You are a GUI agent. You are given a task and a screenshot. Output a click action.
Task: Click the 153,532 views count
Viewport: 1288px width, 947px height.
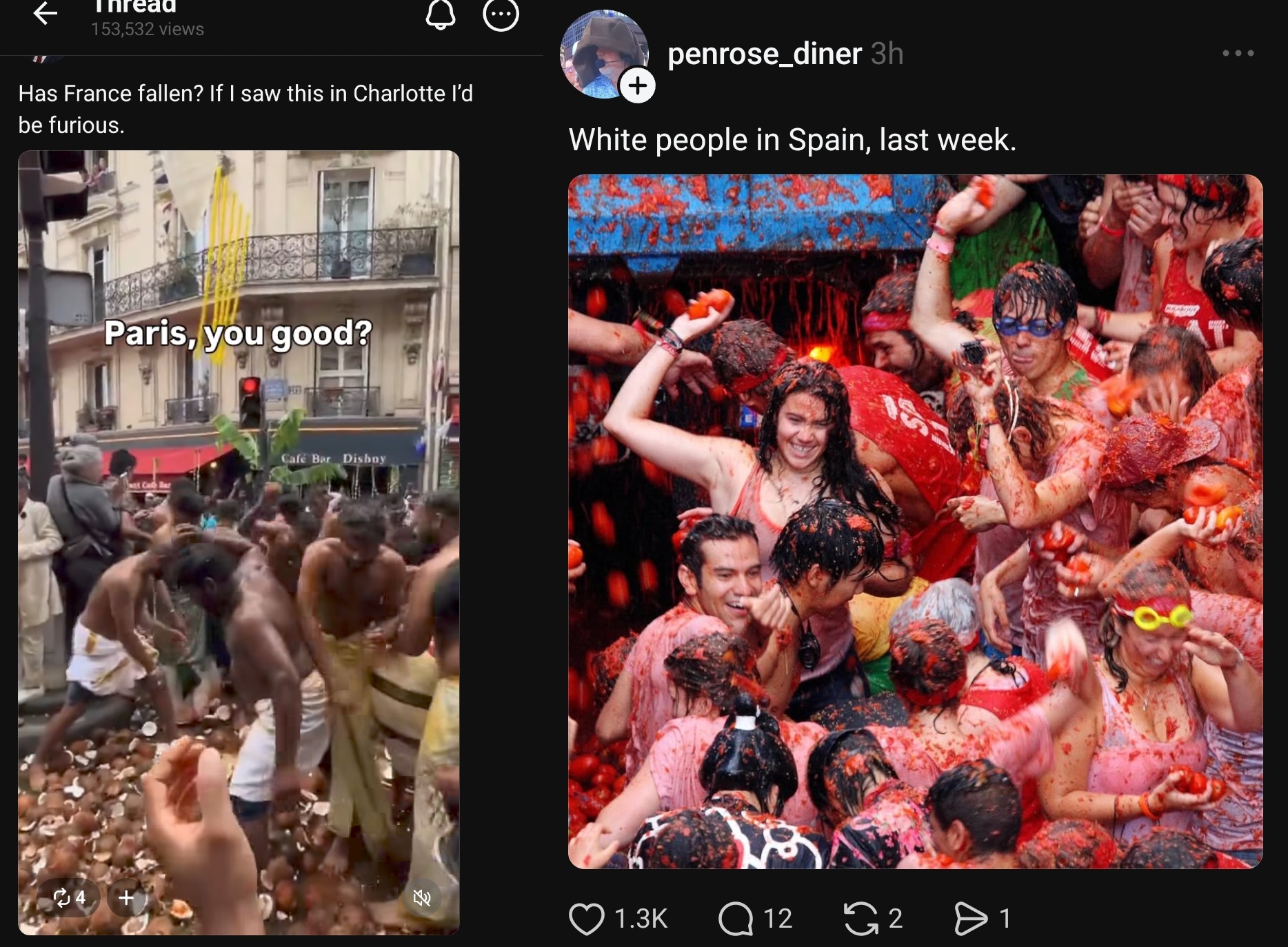[148, 29]
